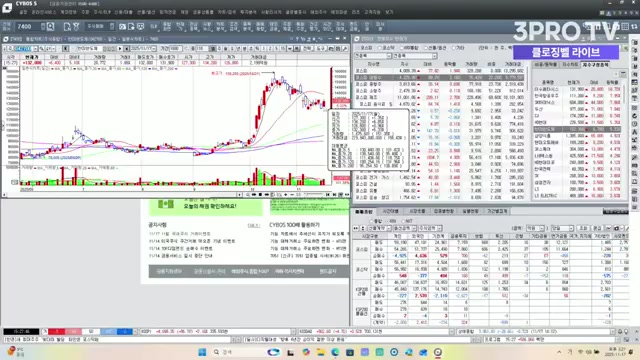Open the 펀드공시 link in gray bar
This screenshot has width=640, height=360.
click(328, 271)
